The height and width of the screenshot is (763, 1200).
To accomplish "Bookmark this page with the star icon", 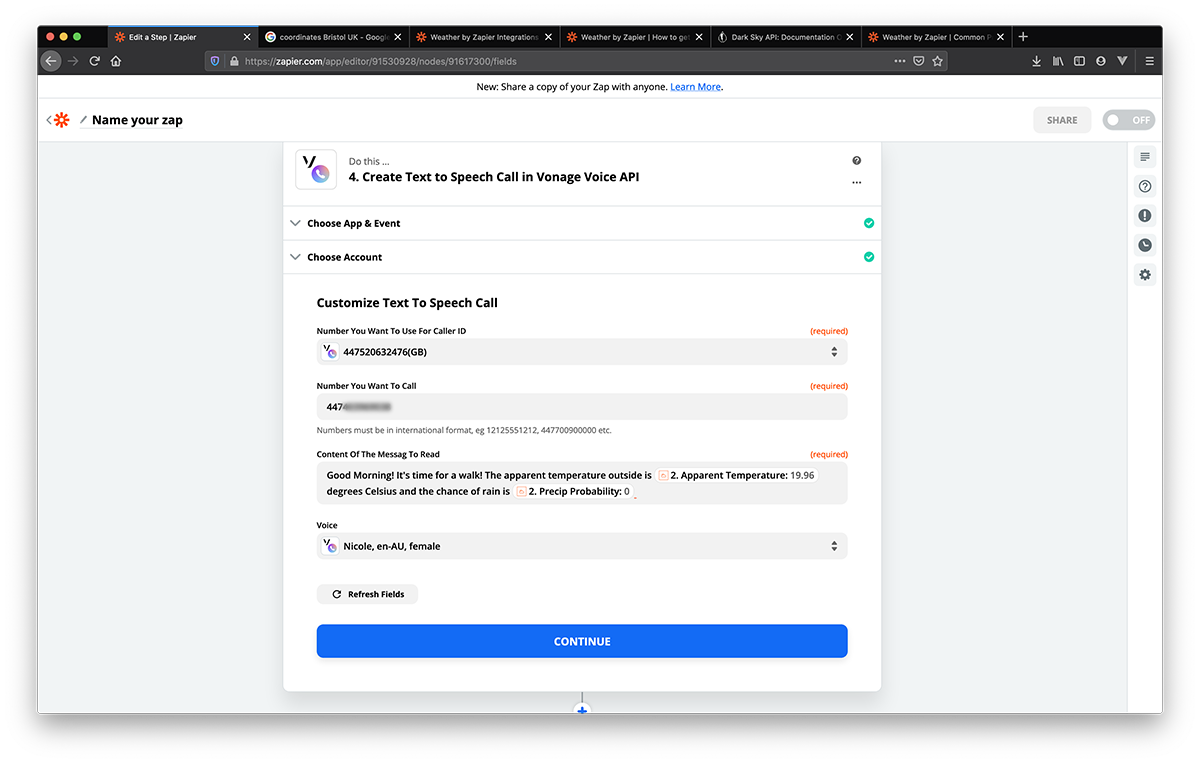I will coord(938,61).
